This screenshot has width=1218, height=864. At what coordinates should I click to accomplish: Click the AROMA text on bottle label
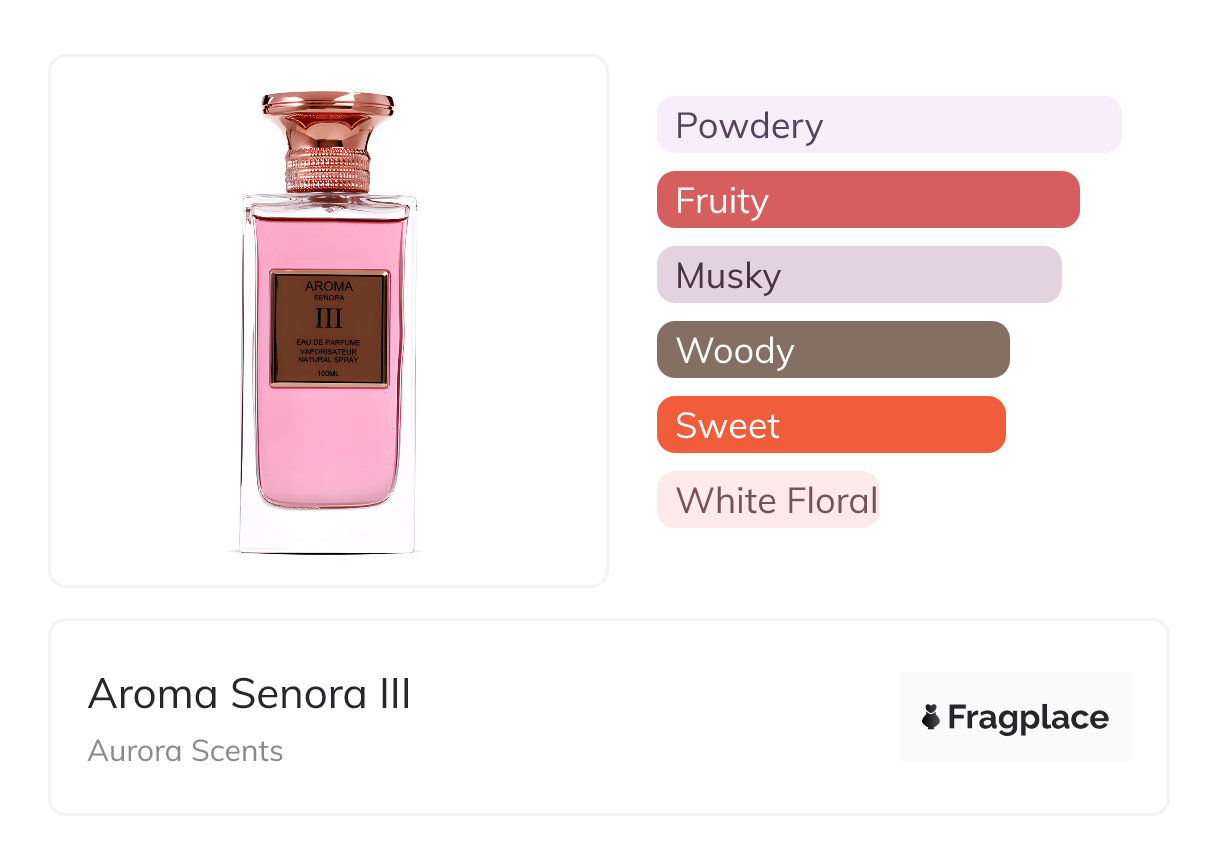click(328, 286)
